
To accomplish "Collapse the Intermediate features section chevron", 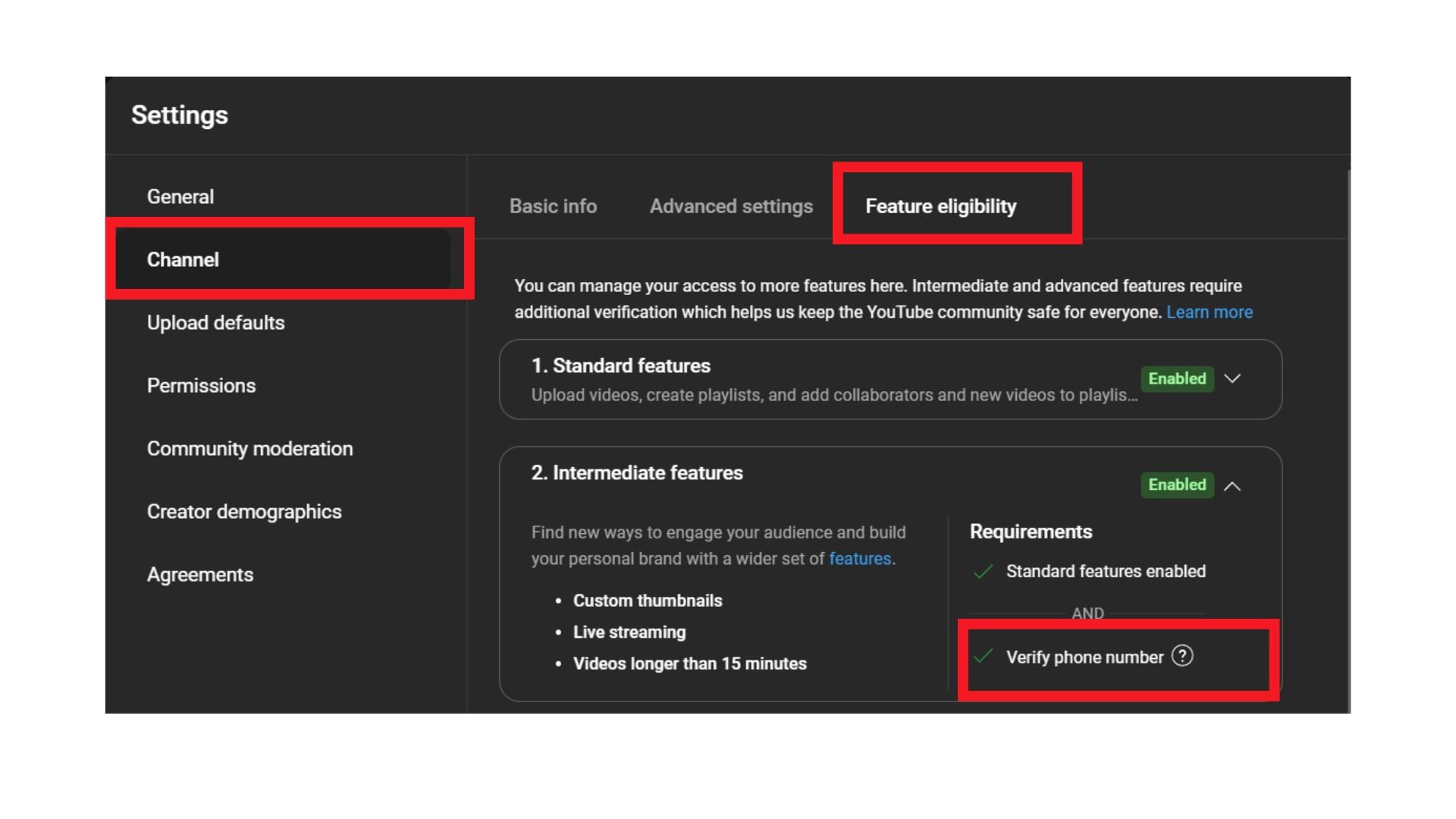I will [x=1232, y=486].
